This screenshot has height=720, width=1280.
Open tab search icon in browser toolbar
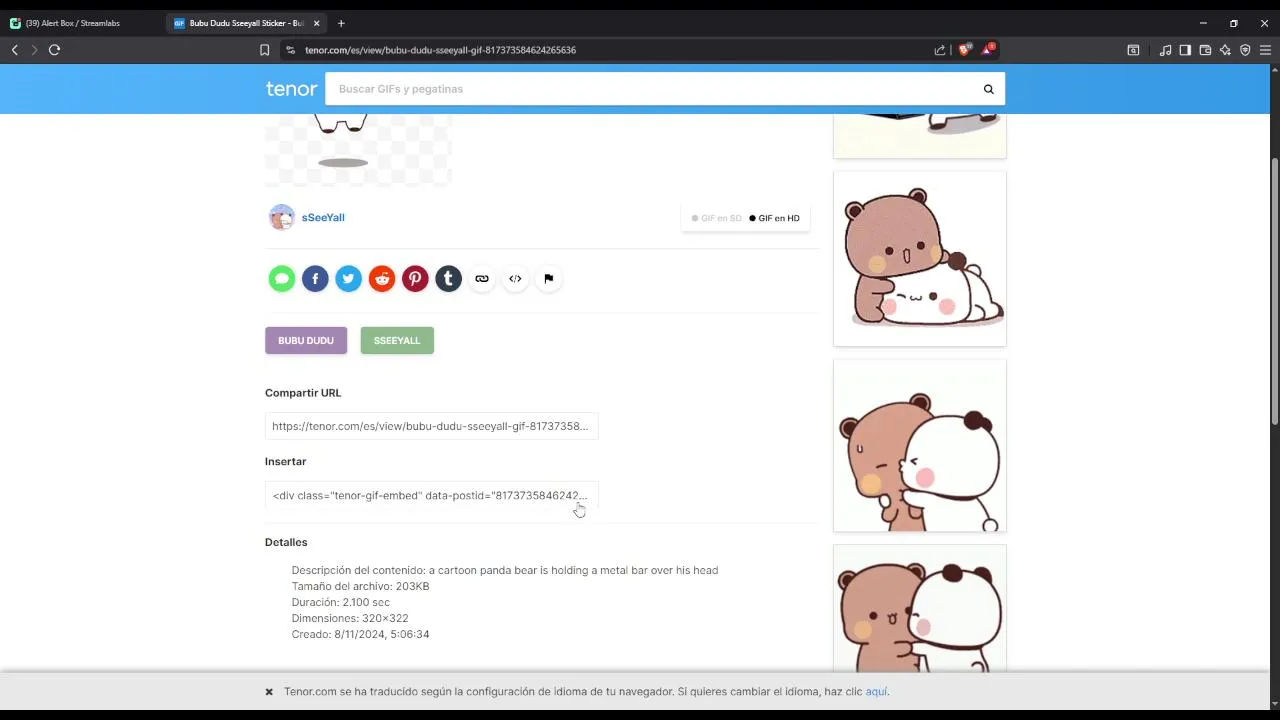[x=1133, y=50]
